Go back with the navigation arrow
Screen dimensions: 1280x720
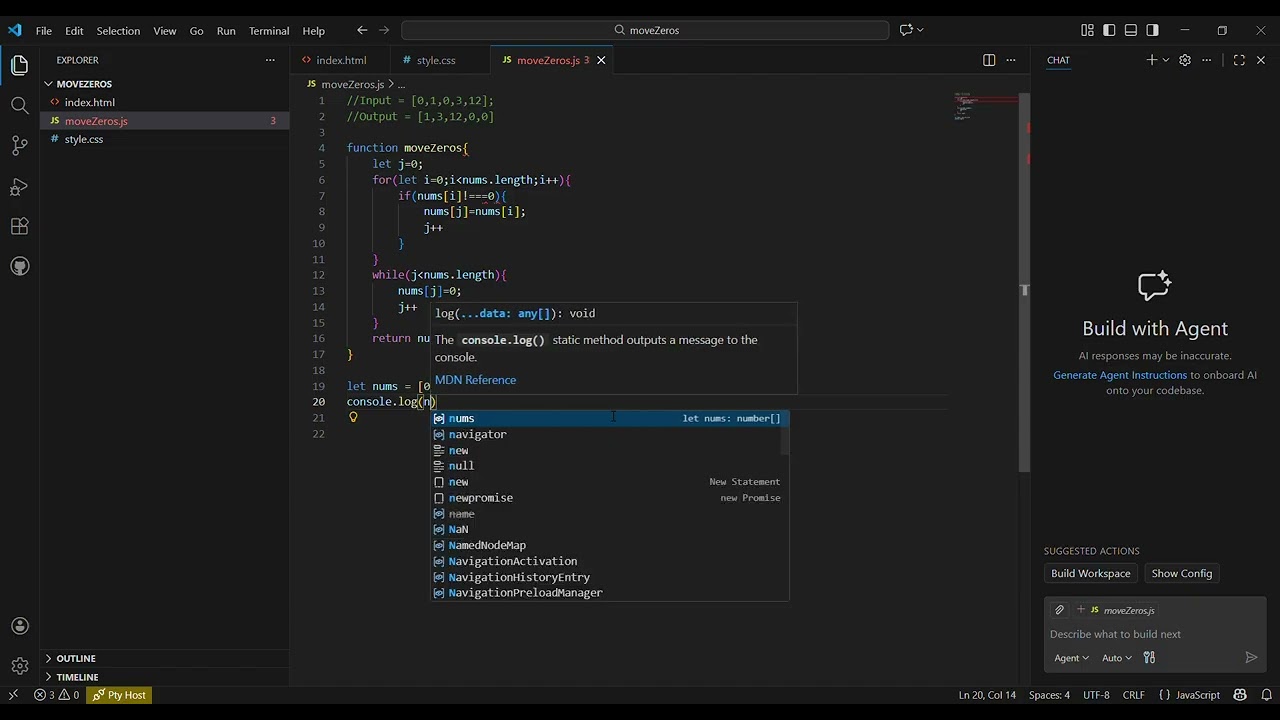362,30
